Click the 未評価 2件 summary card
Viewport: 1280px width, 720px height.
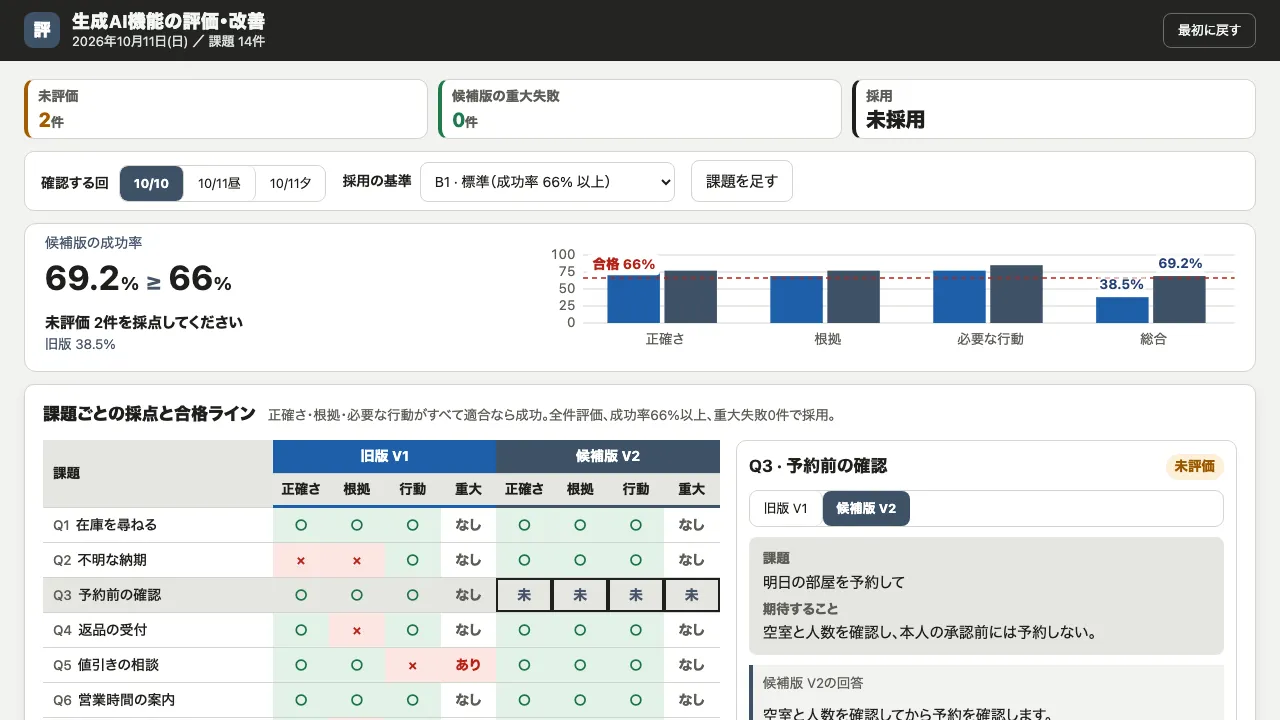pyautogui.click(x=226, y=109)
